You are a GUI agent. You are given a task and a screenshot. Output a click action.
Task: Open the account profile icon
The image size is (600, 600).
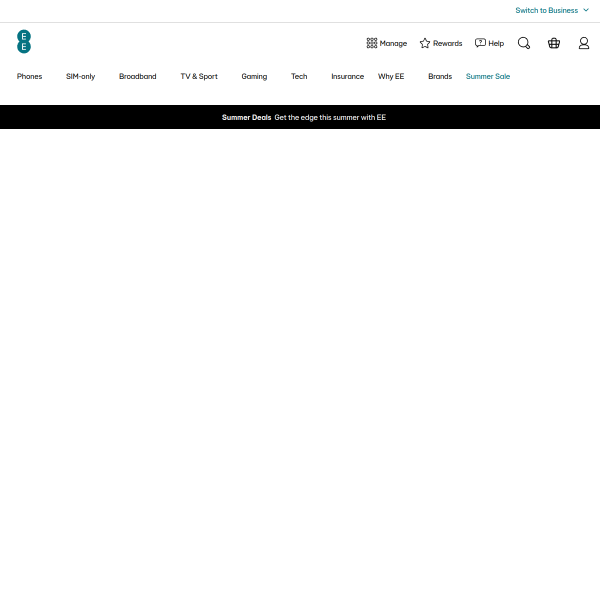coord(584,43)
